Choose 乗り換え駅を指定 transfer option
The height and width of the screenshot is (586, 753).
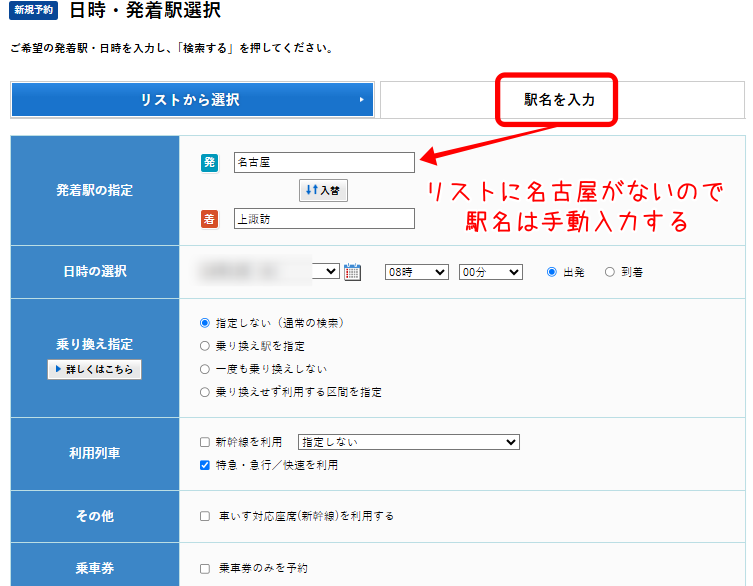click(206, 346)
